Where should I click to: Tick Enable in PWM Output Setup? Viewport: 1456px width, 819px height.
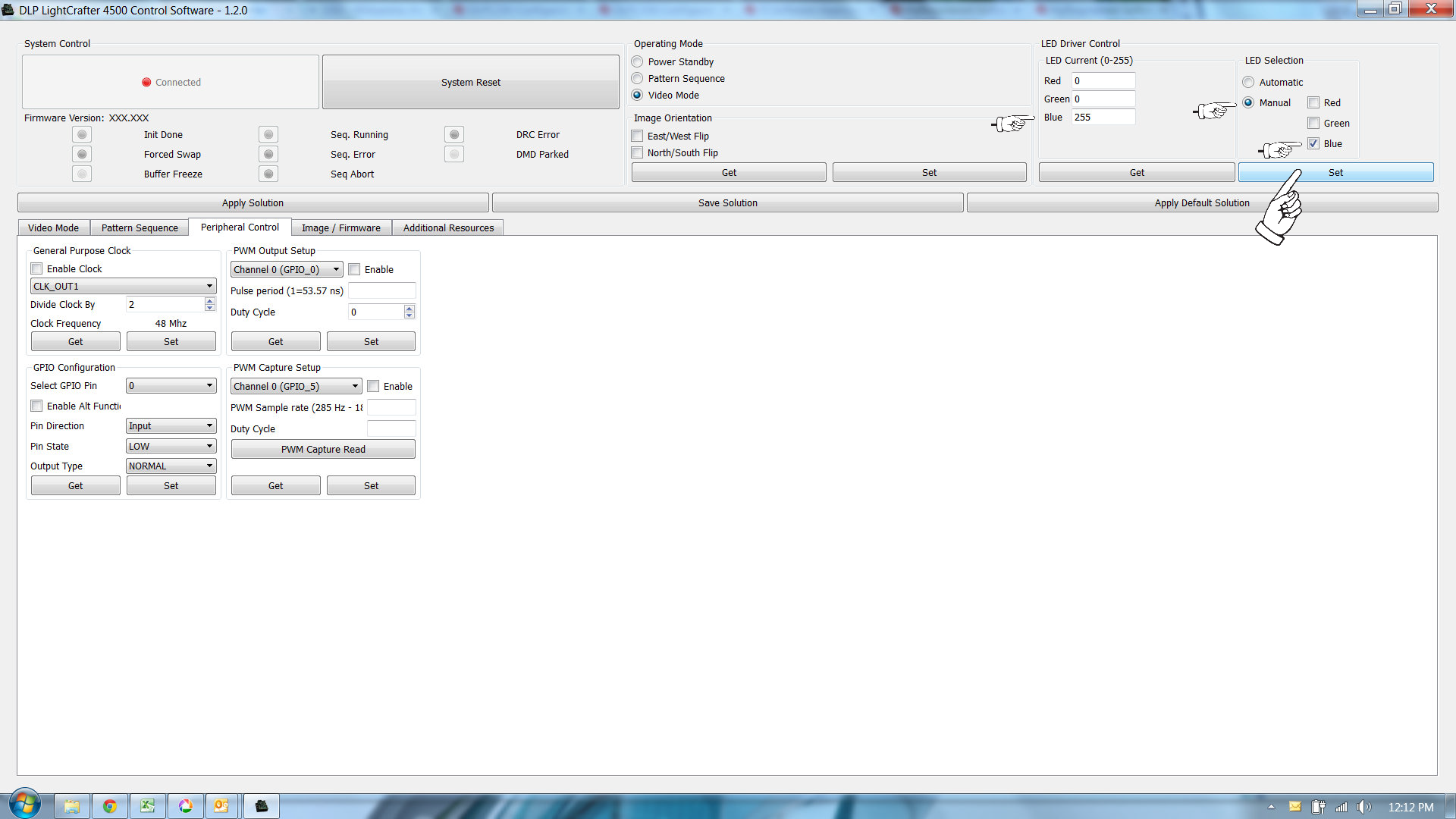tap(354, 269)
